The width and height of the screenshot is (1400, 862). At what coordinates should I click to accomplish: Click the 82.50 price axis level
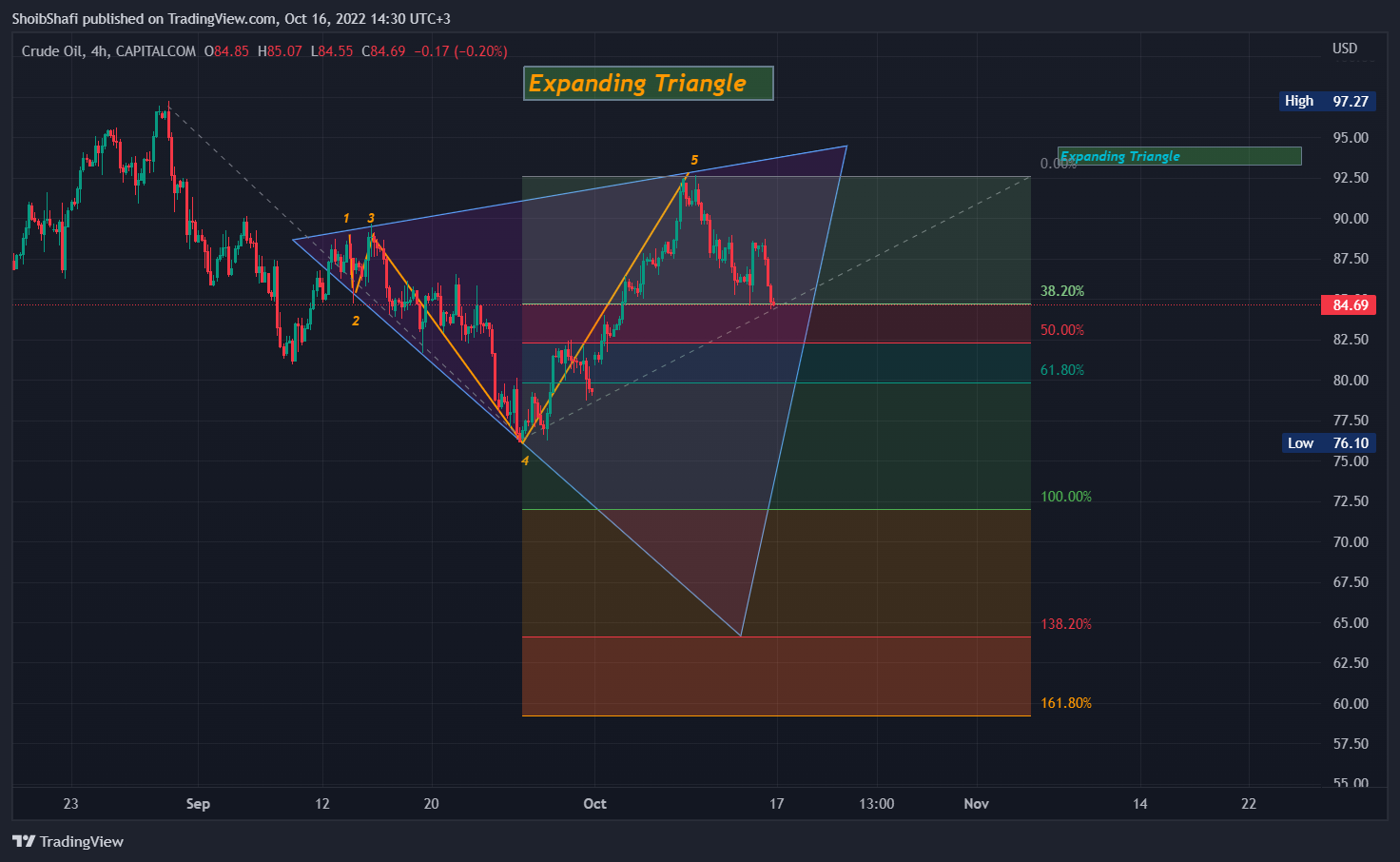pos(1351,340)
